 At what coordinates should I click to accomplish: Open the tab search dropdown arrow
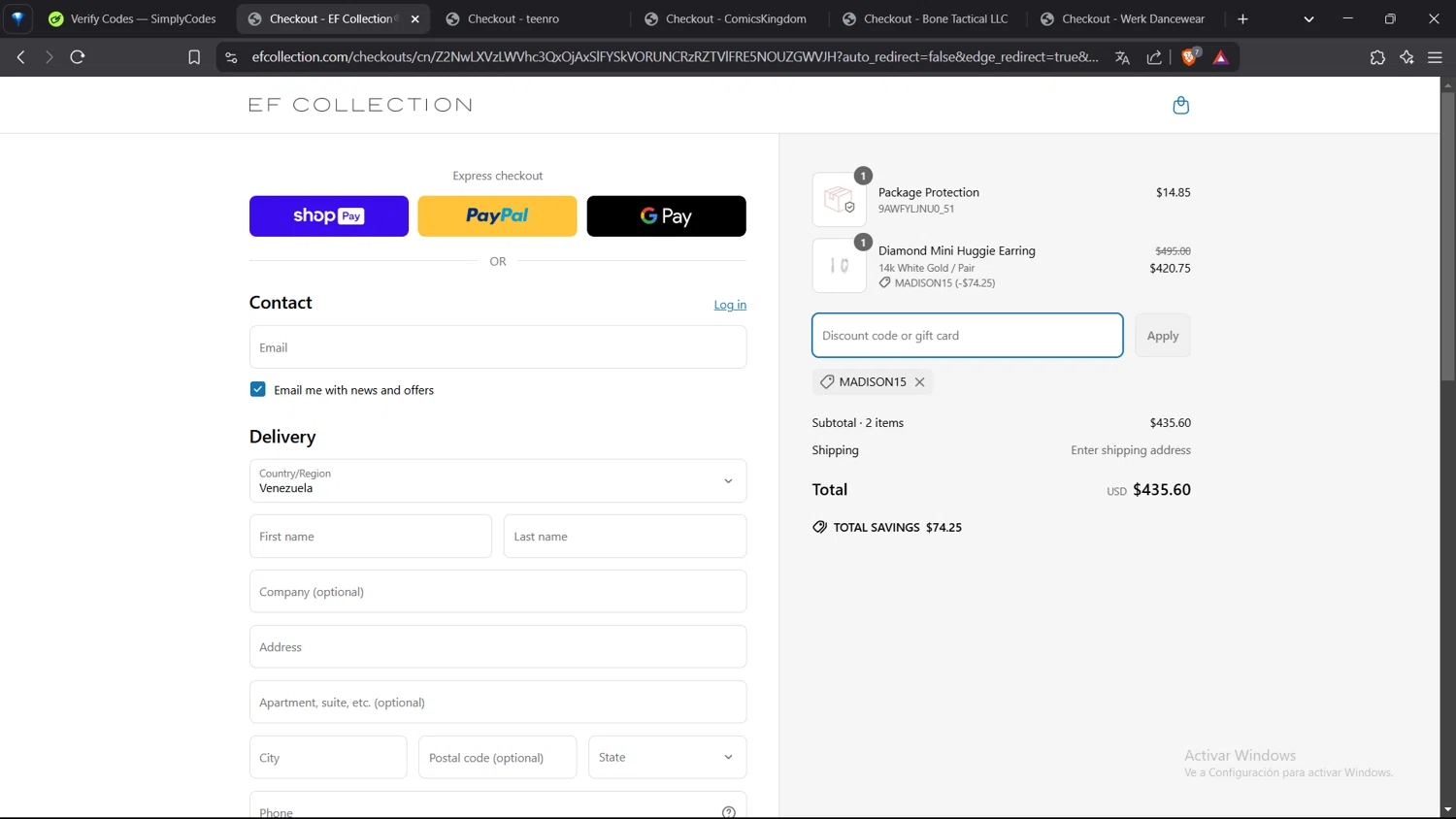1308,18
